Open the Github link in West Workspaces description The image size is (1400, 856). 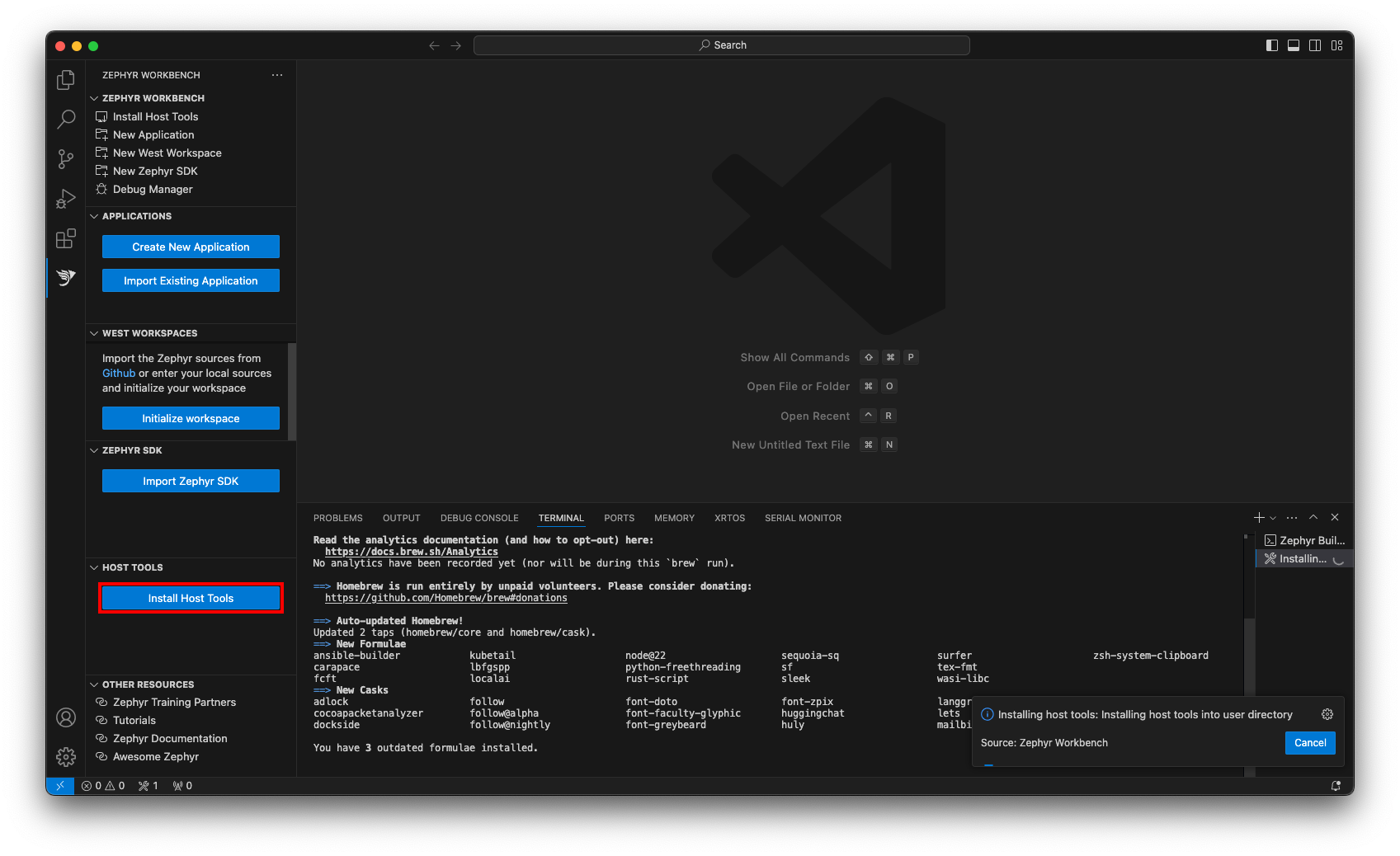click(x=118, y=373)
